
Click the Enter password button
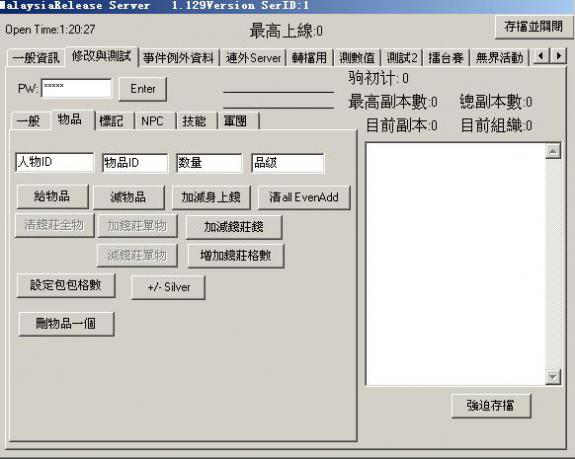[x=143, y=89]
